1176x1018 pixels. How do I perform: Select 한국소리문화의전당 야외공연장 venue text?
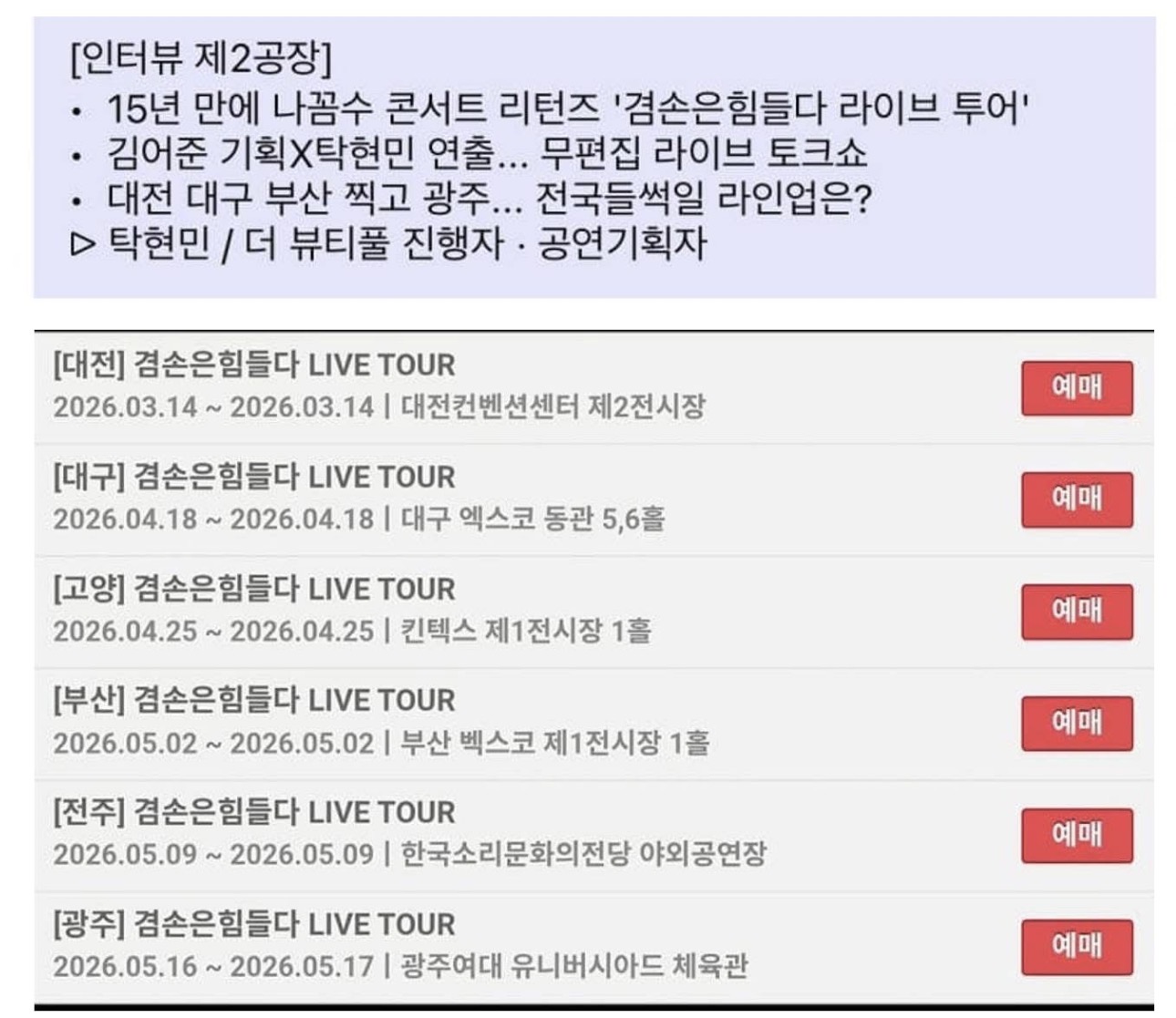[x=583, y=854]
